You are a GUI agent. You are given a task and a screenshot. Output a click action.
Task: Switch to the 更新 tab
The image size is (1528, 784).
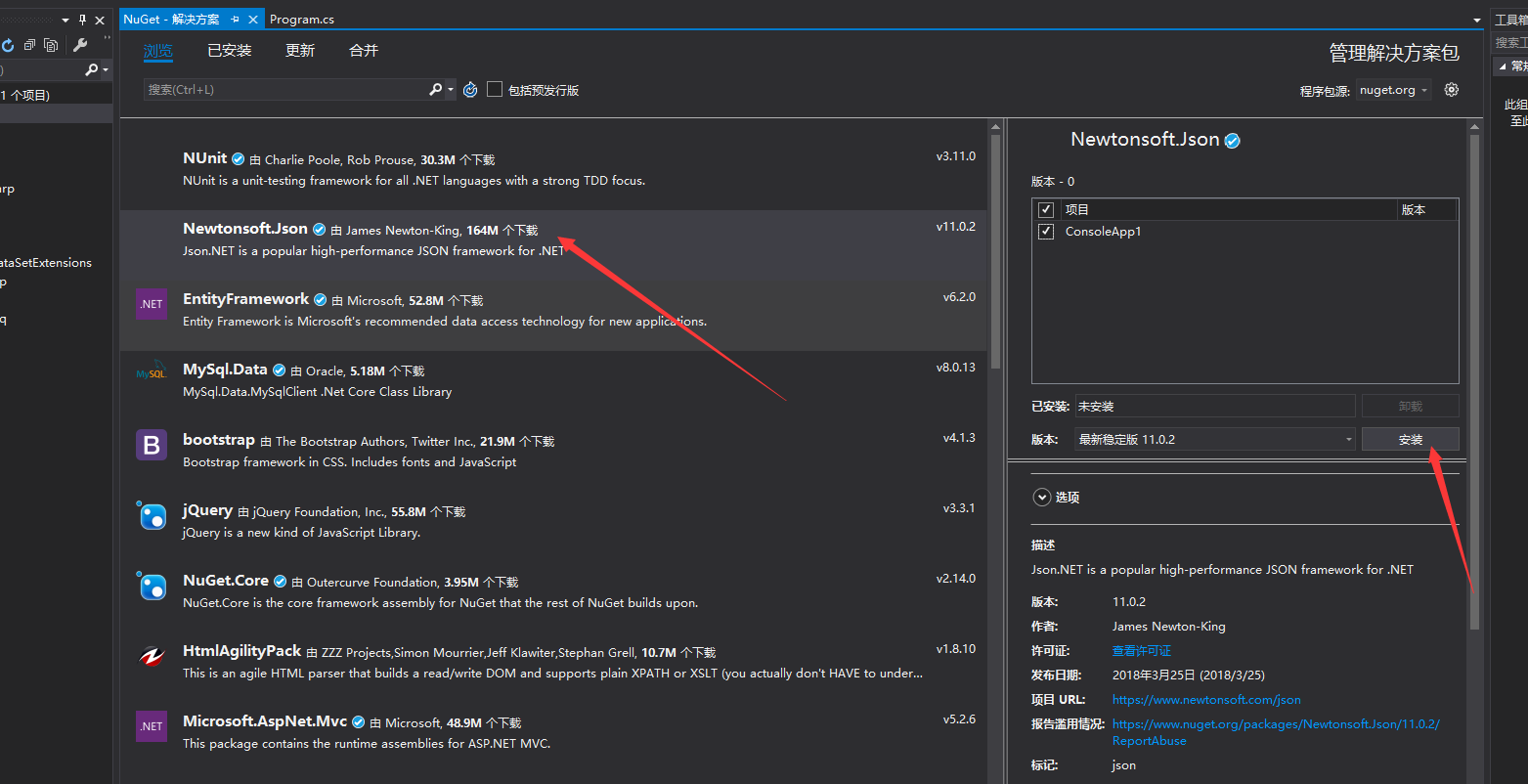pyautogui.click(x=300, y=51)
